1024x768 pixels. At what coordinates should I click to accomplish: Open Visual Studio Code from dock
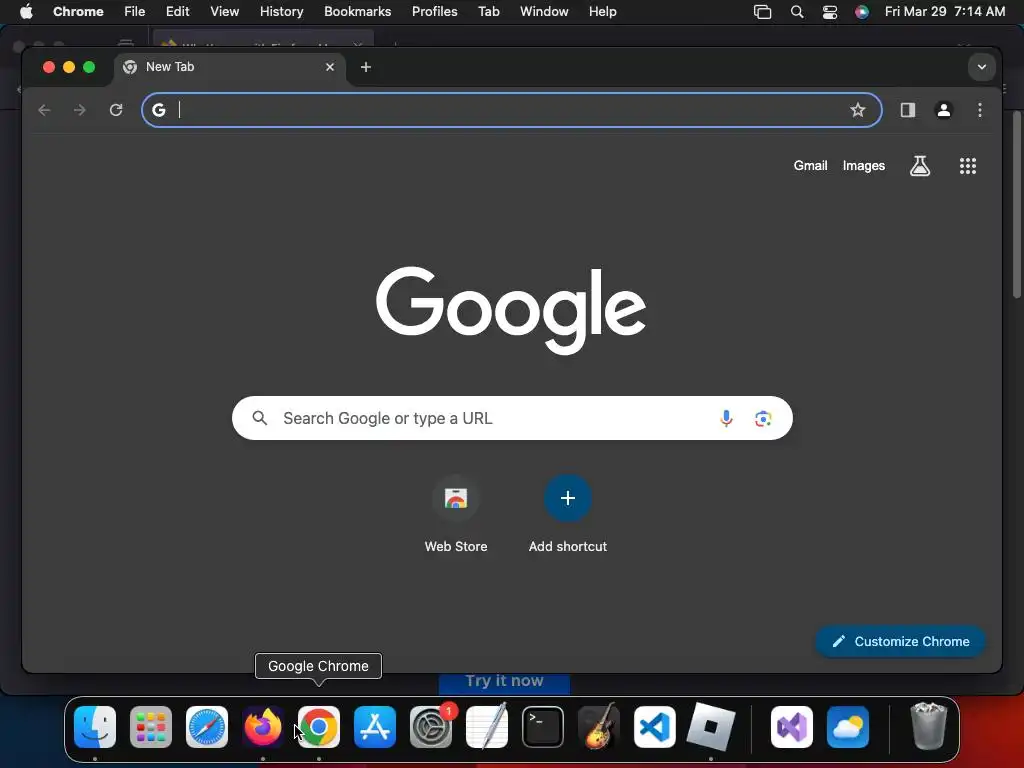[654, 727]
